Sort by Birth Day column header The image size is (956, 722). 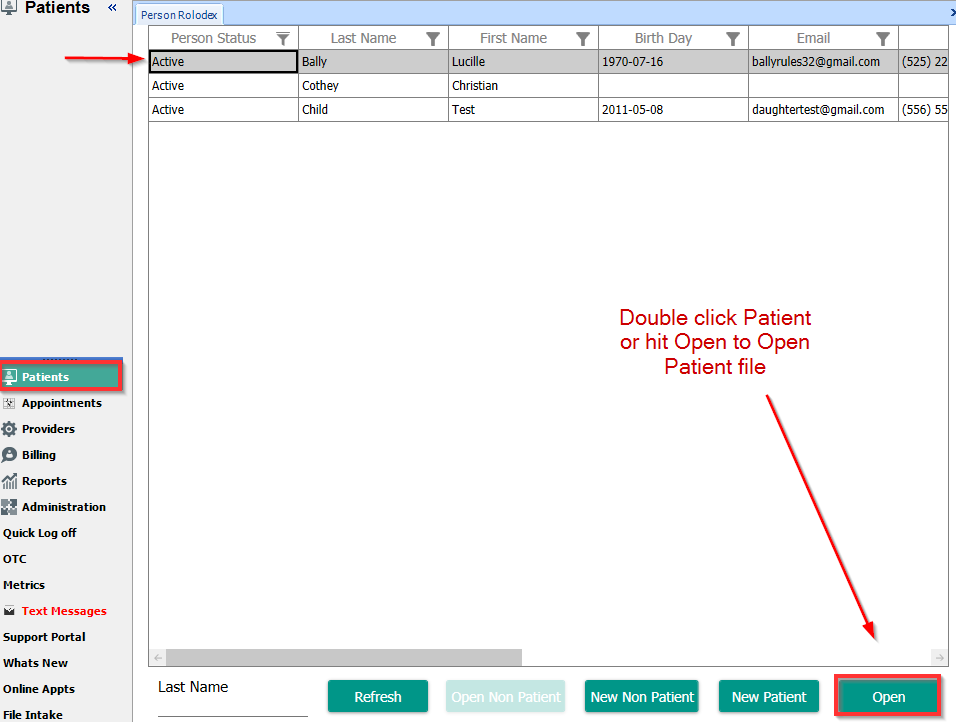click(x=663, y=38)
